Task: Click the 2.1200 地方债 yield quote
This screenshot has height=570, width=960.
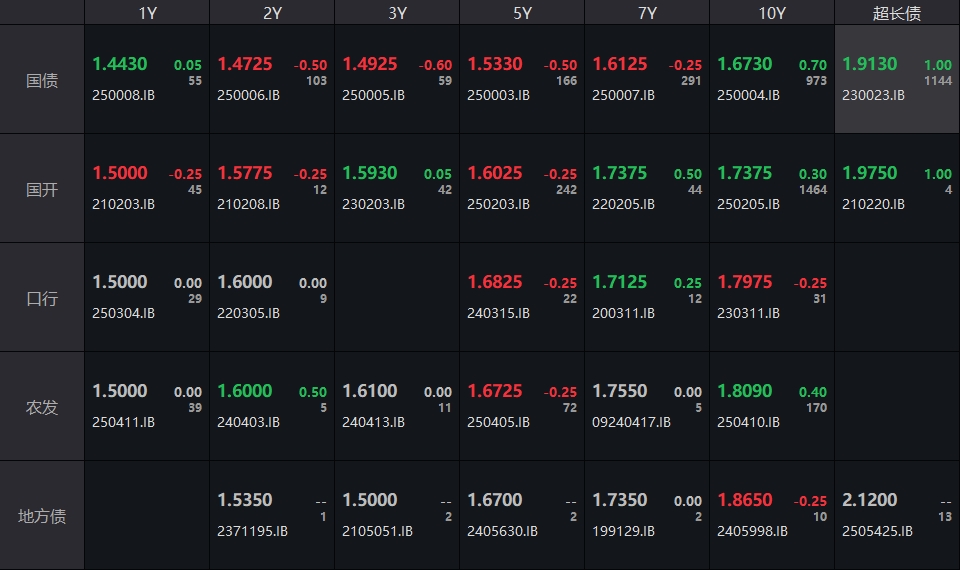Action: point(870,500)
